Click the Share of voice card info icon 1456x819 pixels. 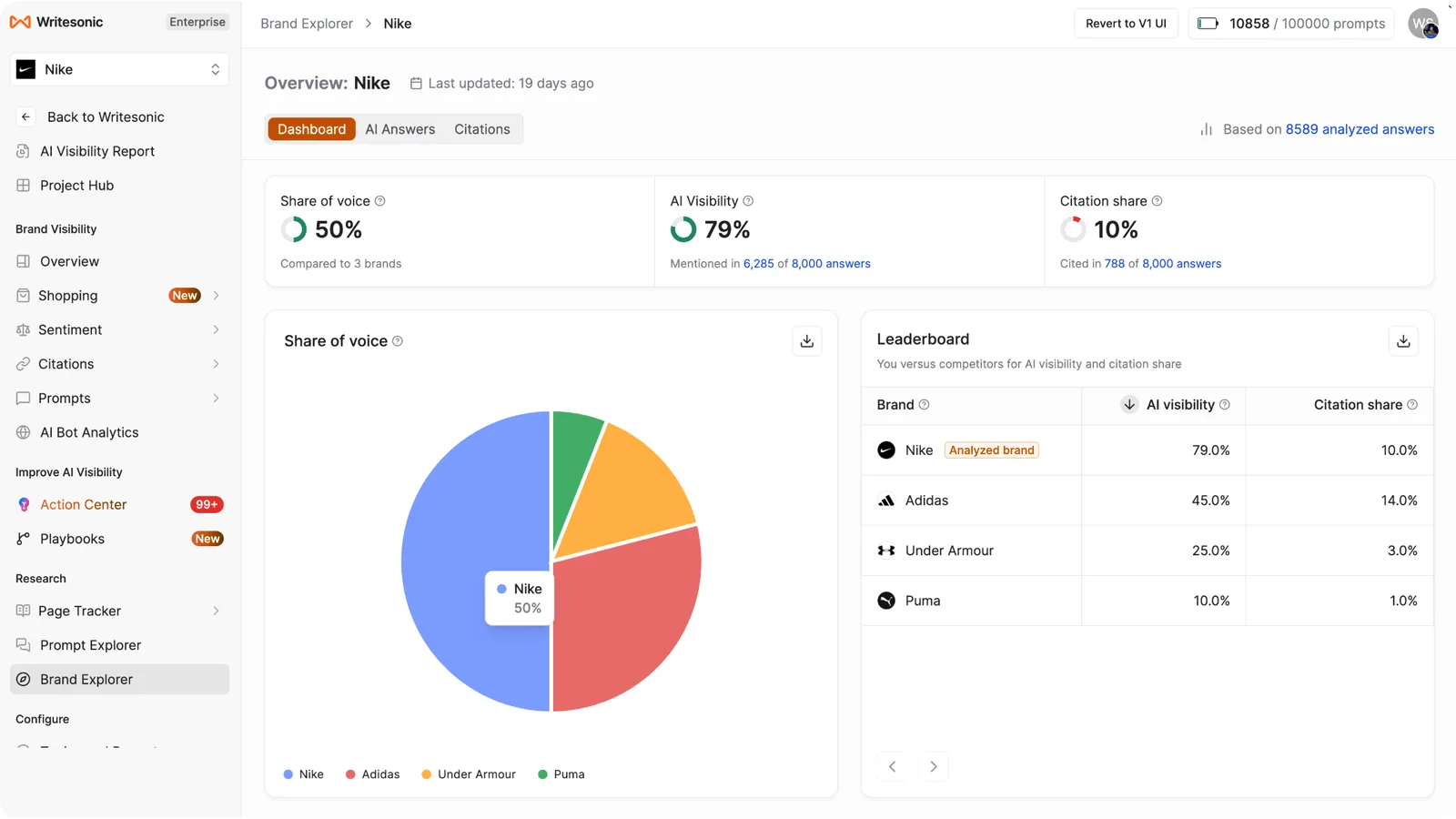(x=380, y=201)
